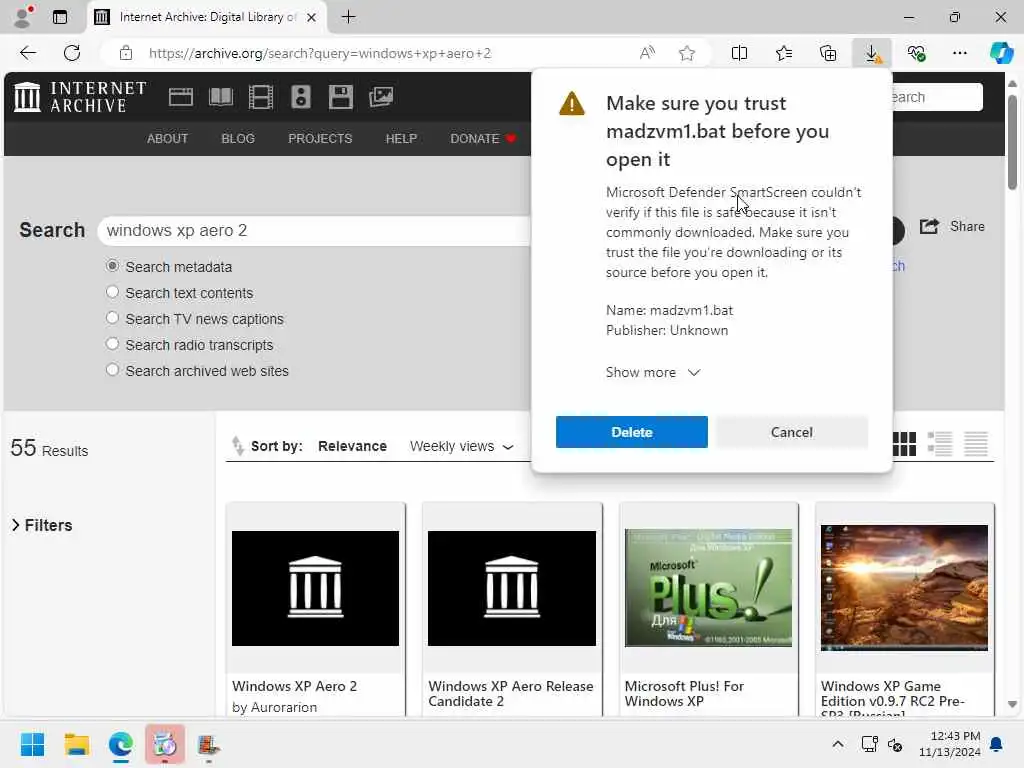Switch to compact list view
Viewport: 1024px width, 768px height.
[x=976, y=444]
